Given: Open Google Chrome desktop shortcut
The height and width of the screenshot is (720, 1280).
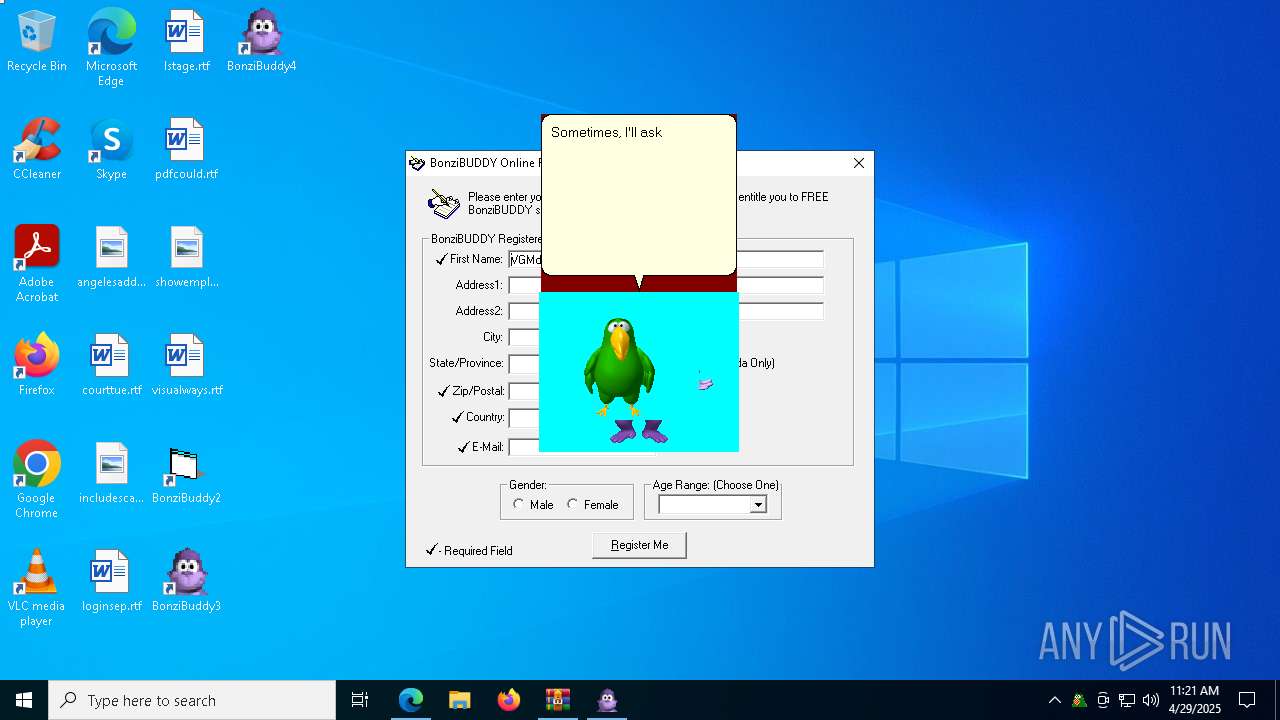Looking at the screenshot, I should 37,480.
